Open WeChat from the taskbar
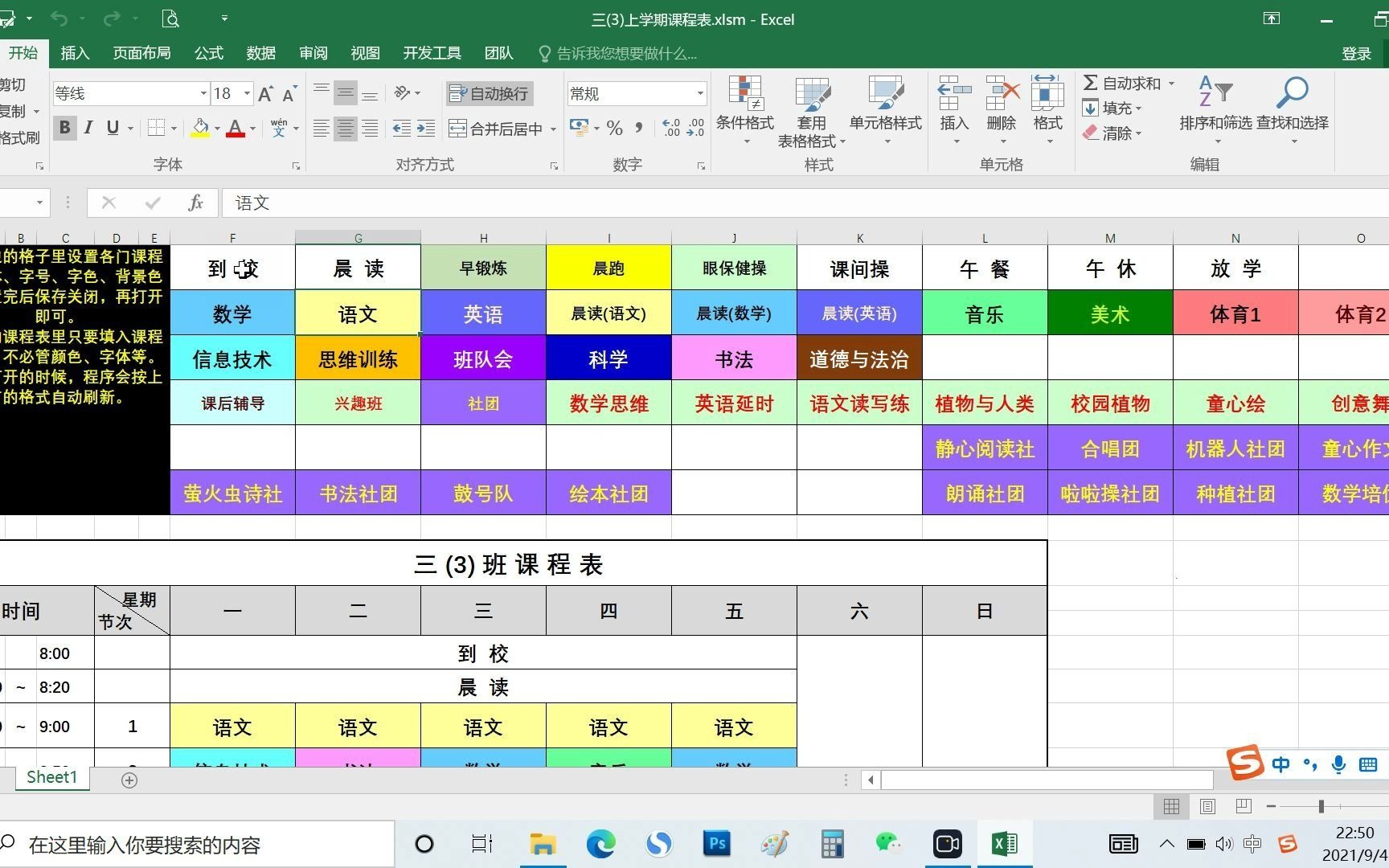 click(889, 844)
